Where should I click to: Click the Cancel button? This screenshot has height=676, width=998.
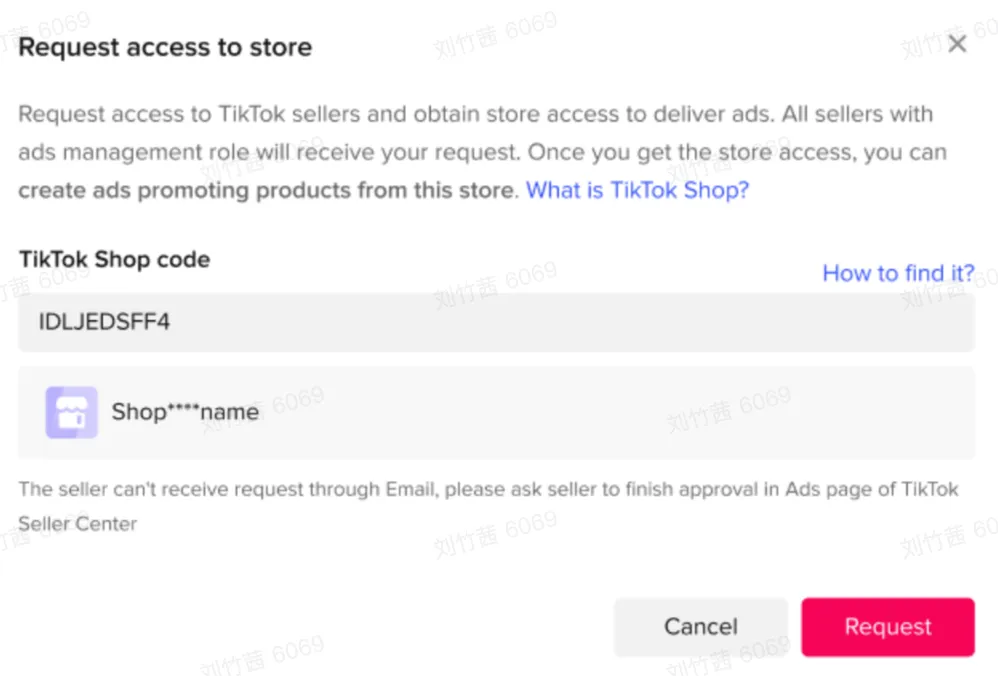click(701, 627)
